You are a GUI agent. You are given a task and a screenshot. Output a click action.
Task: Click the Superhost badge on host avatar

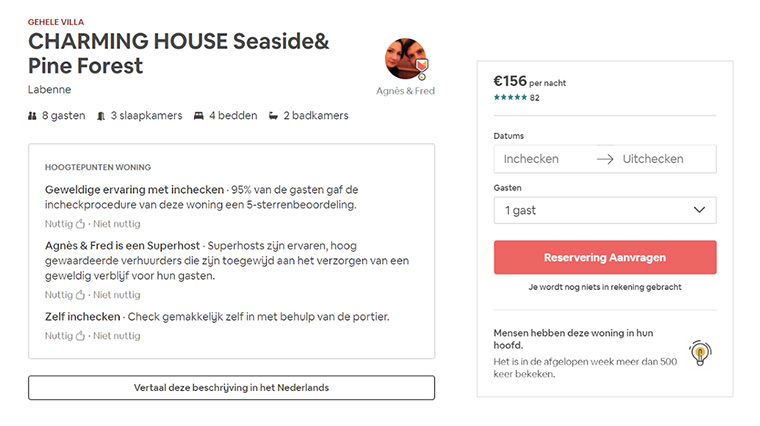422,67
